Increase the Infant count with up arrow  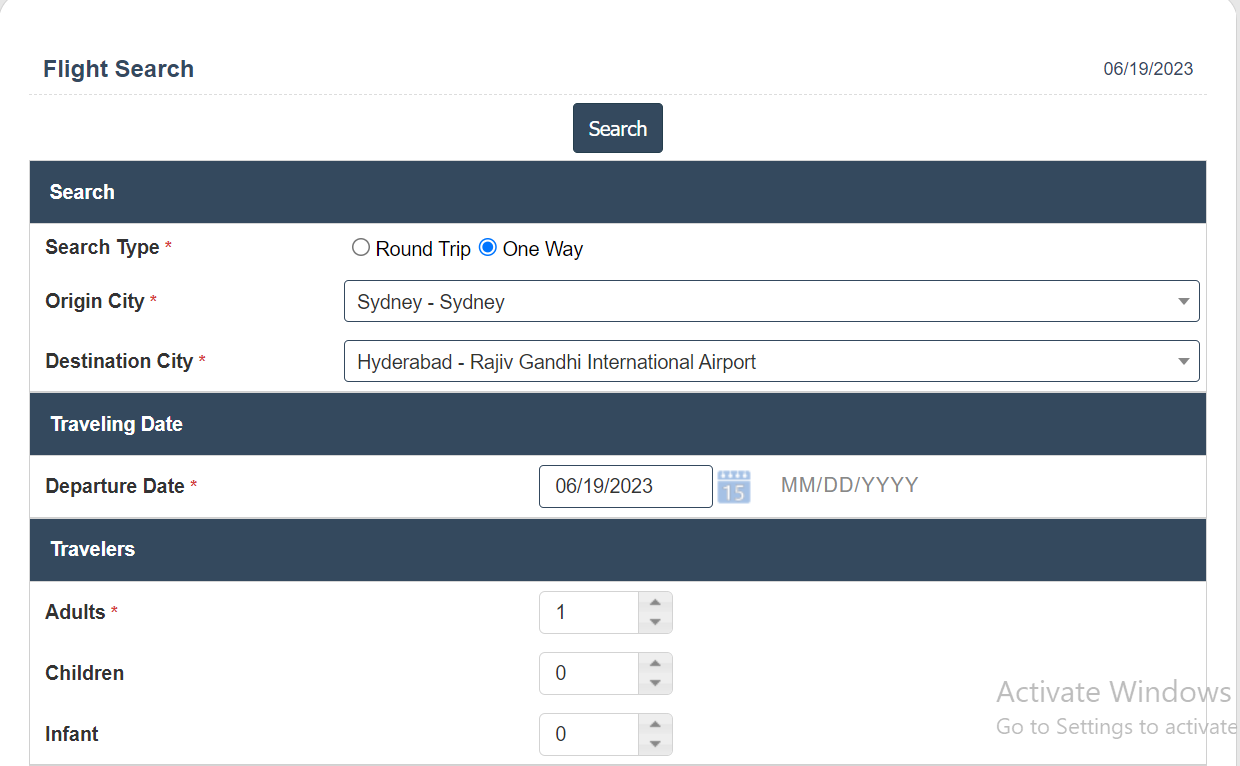(655, 724)
